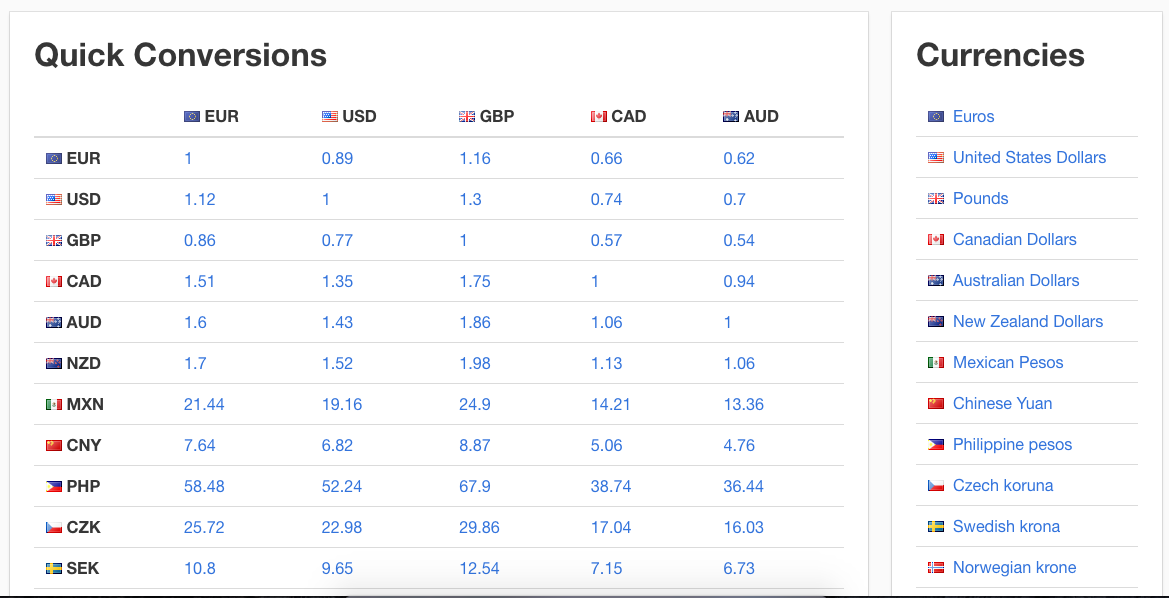The width and height of the screenshot is (1169, 598).
Task: Click the Czech flag in the CZK row
Action: point(54,527)
